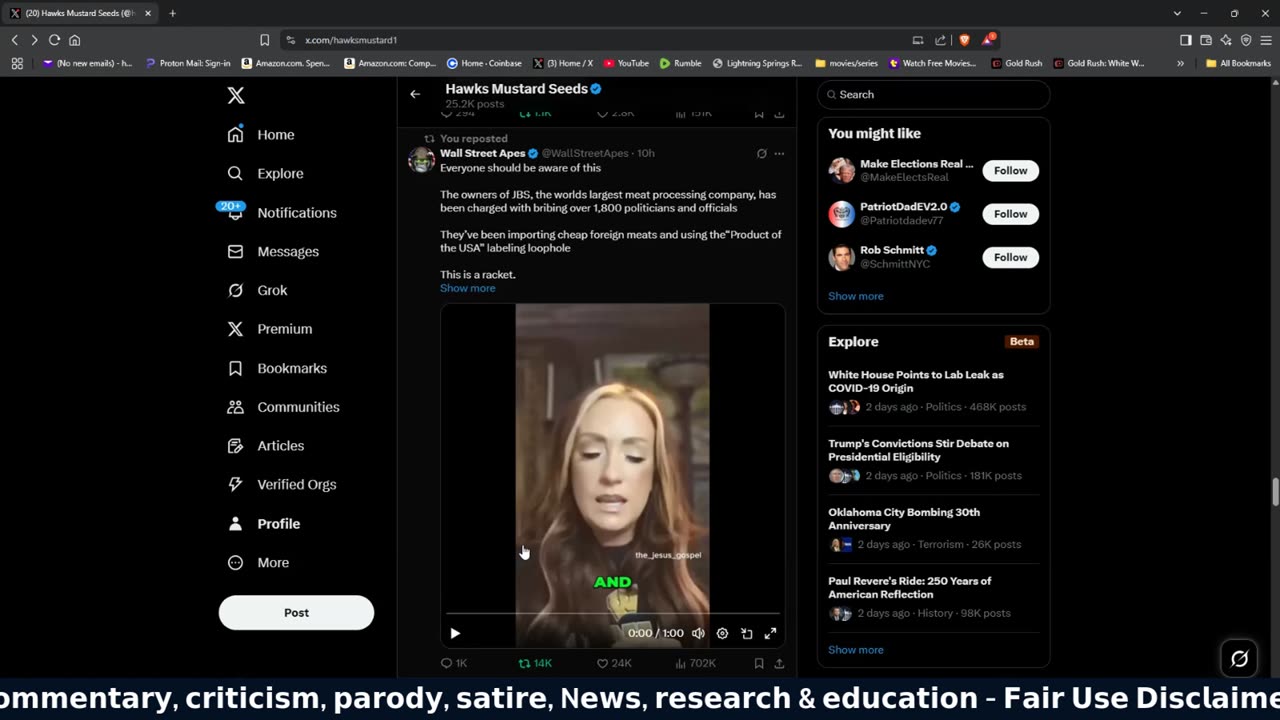Click the browser home button
The image size is (1280, 720).
[x=74, y=40]
